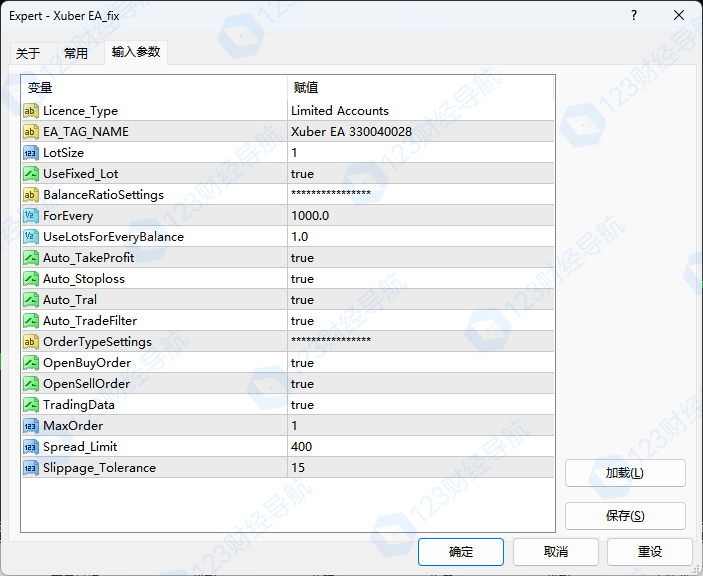
Task: Click the string icon beside BalanceRatioSettings
Action: coord(30,195)
